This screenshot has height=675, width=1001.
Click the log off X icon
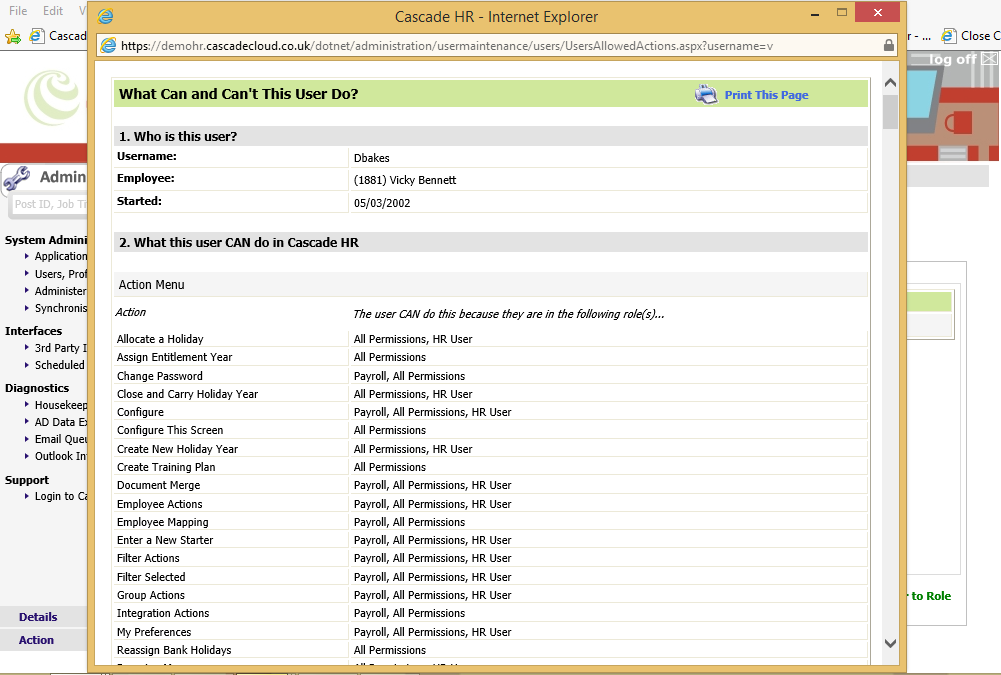(990, 59)
